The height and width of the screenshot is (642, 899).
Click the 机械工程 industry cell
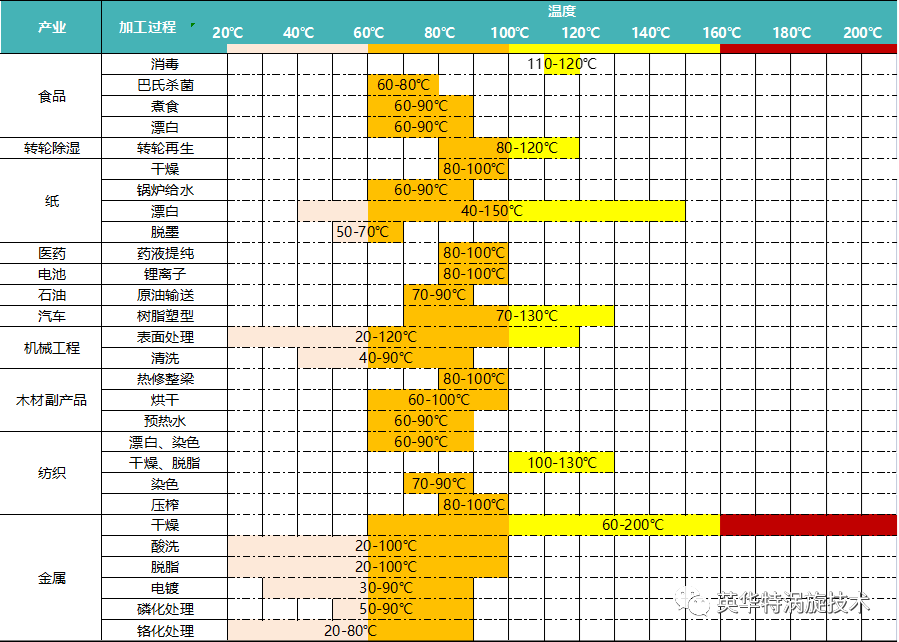(51, 347)
